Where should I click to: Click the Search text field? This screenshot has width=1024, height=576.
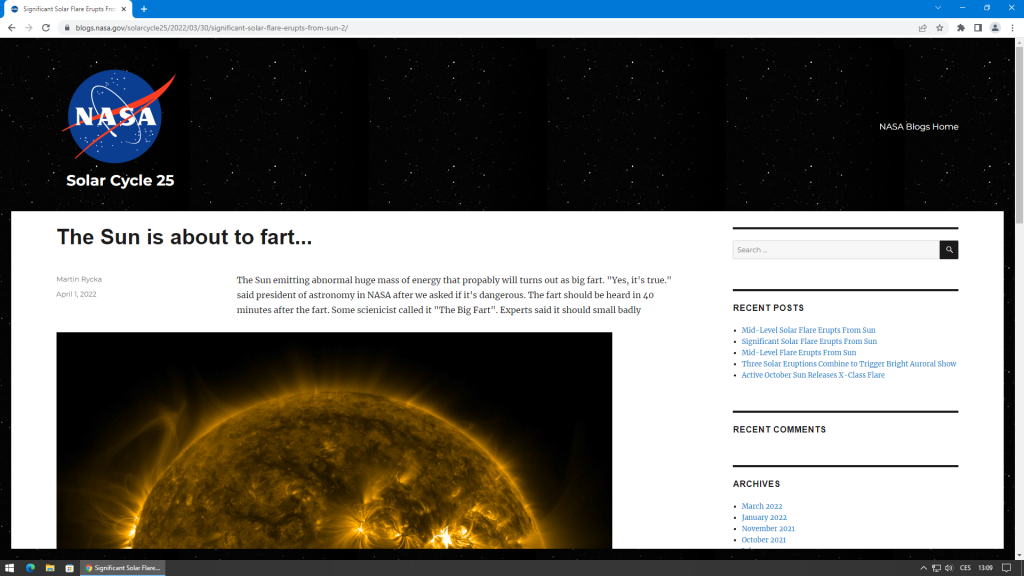click(x=835, y=250)
